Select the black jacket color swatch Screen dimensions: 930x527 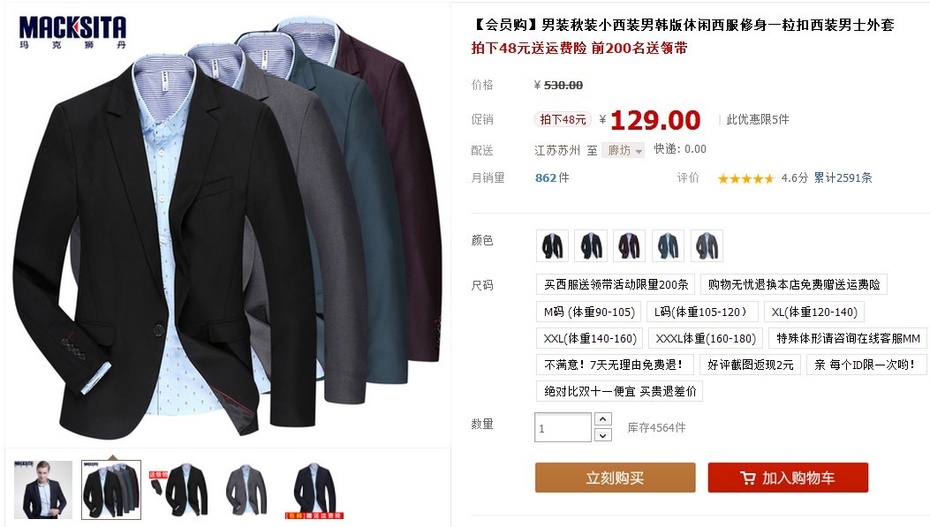coord(552,245)
